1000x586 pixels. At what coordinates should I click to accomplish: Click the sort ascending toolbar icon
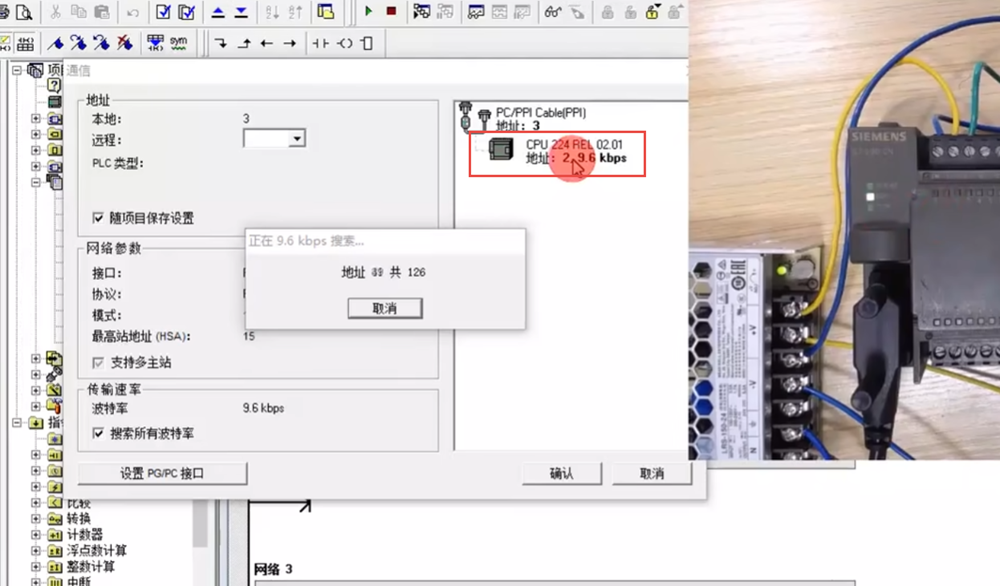[x=272, y=12]
